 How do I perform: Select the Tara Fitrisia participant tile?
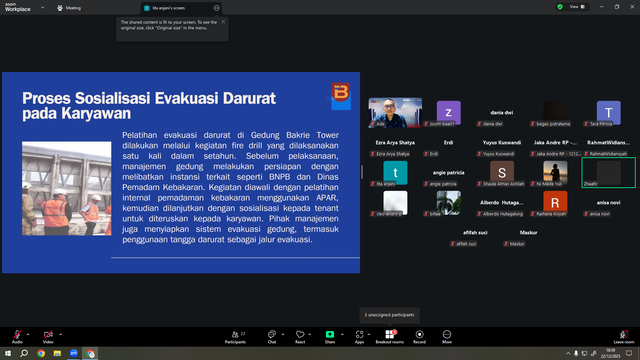[x=609, y=113]
